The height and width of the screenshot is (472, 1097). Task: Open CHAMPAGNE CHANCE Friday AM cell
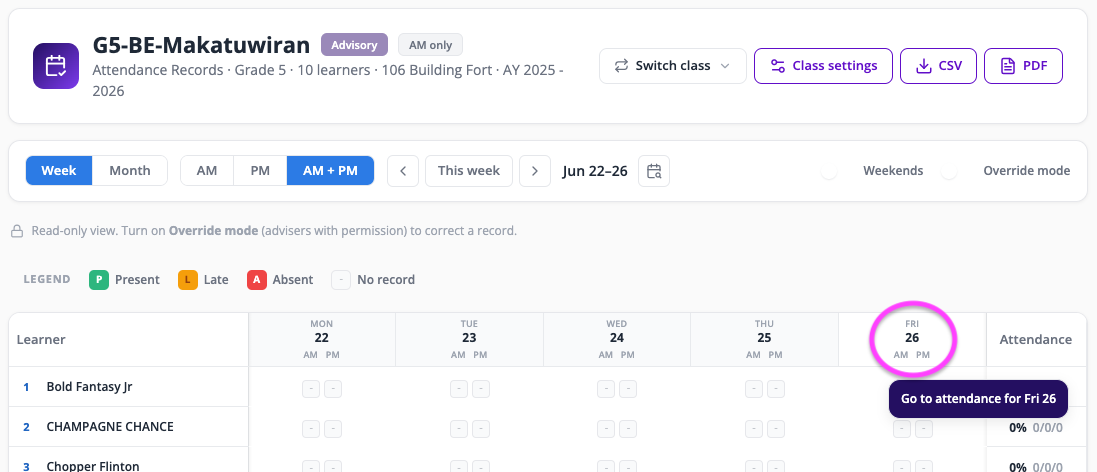[x=903, y=429]
